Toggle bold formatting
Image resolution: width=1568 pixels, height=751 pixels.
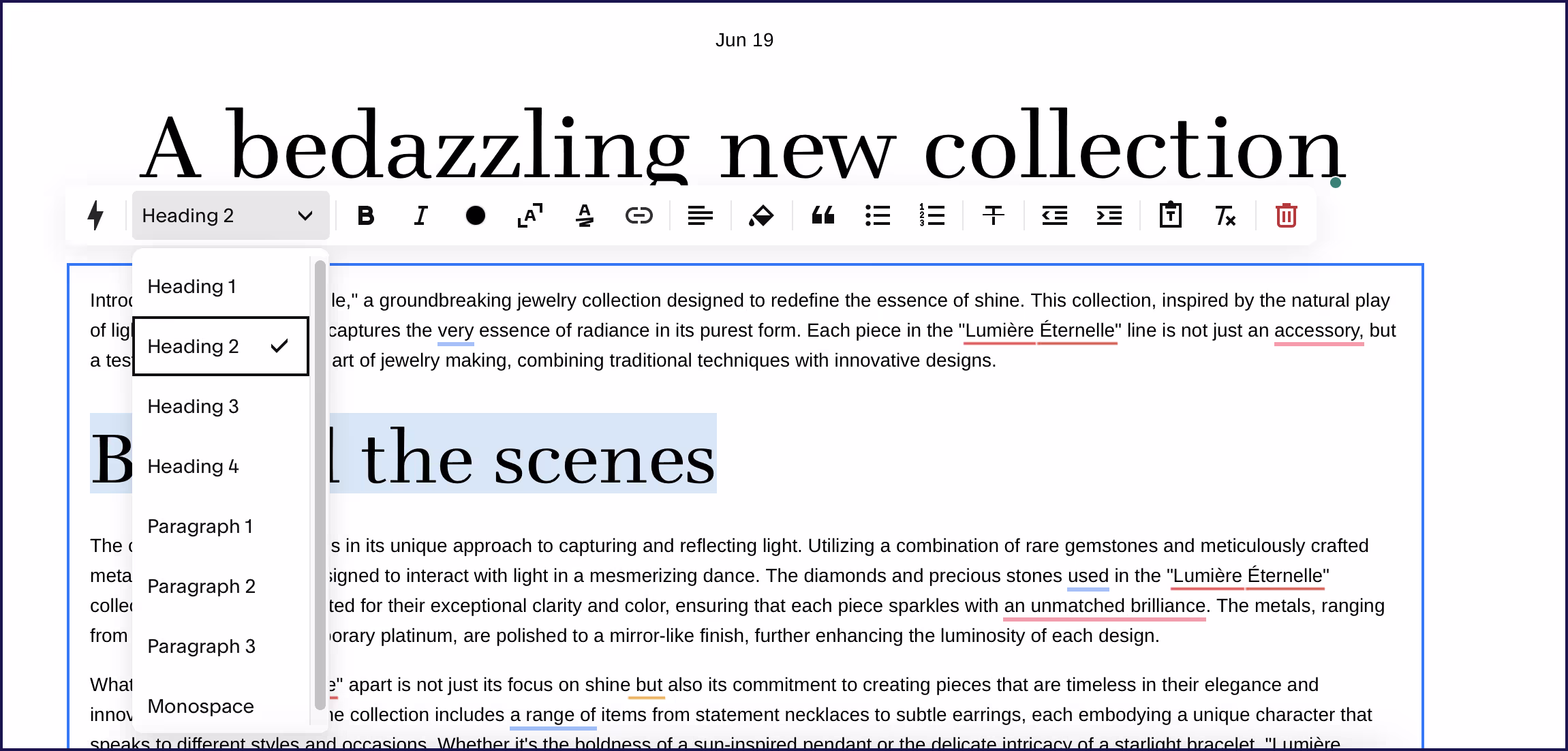[x=366, y=216]
